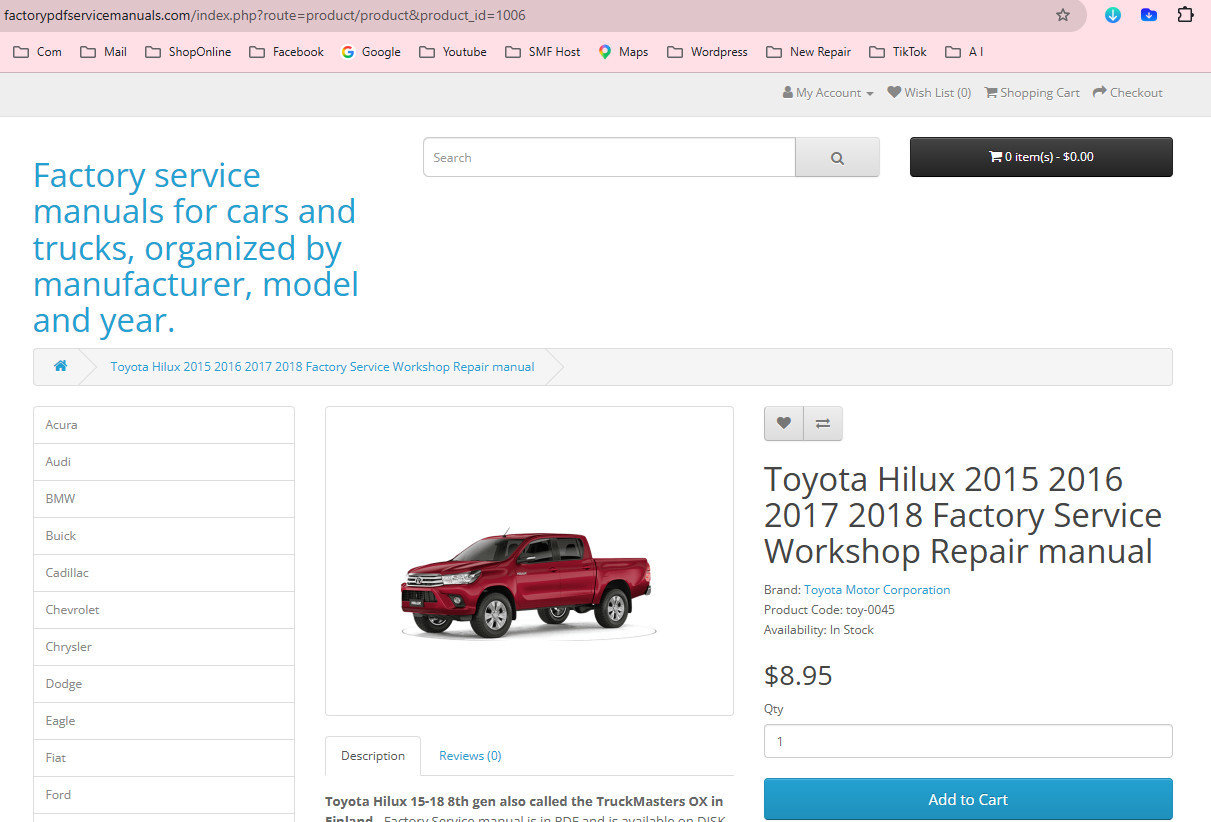Go to home via breadcrumb house icon

pyautogui.click(x=61, y=366)
